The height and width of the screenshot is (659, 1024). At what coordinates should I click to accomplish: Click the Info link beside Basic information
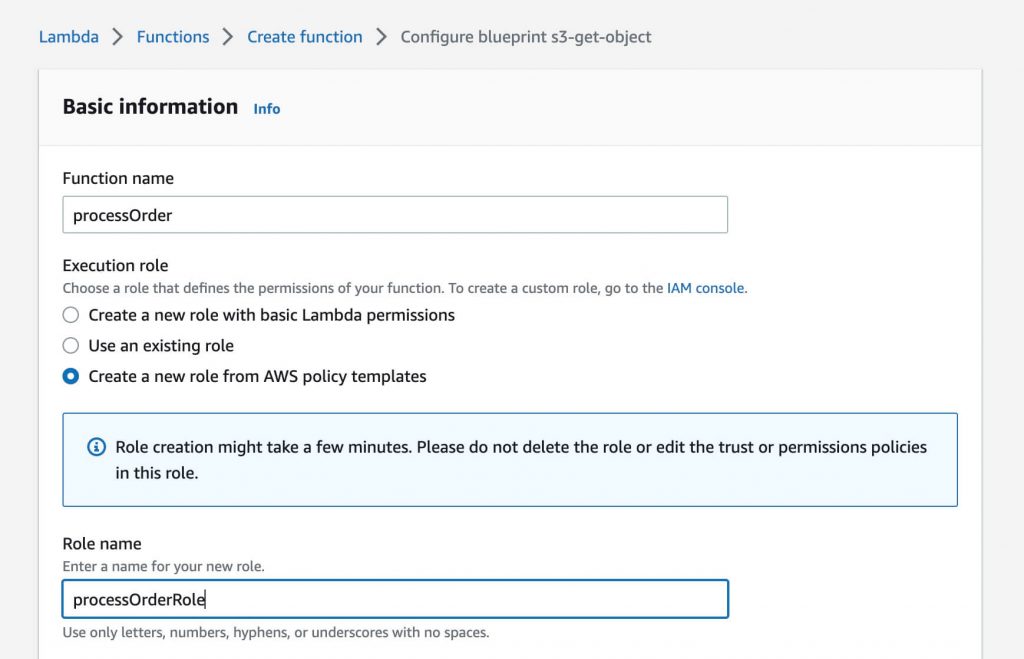(266, 108)
